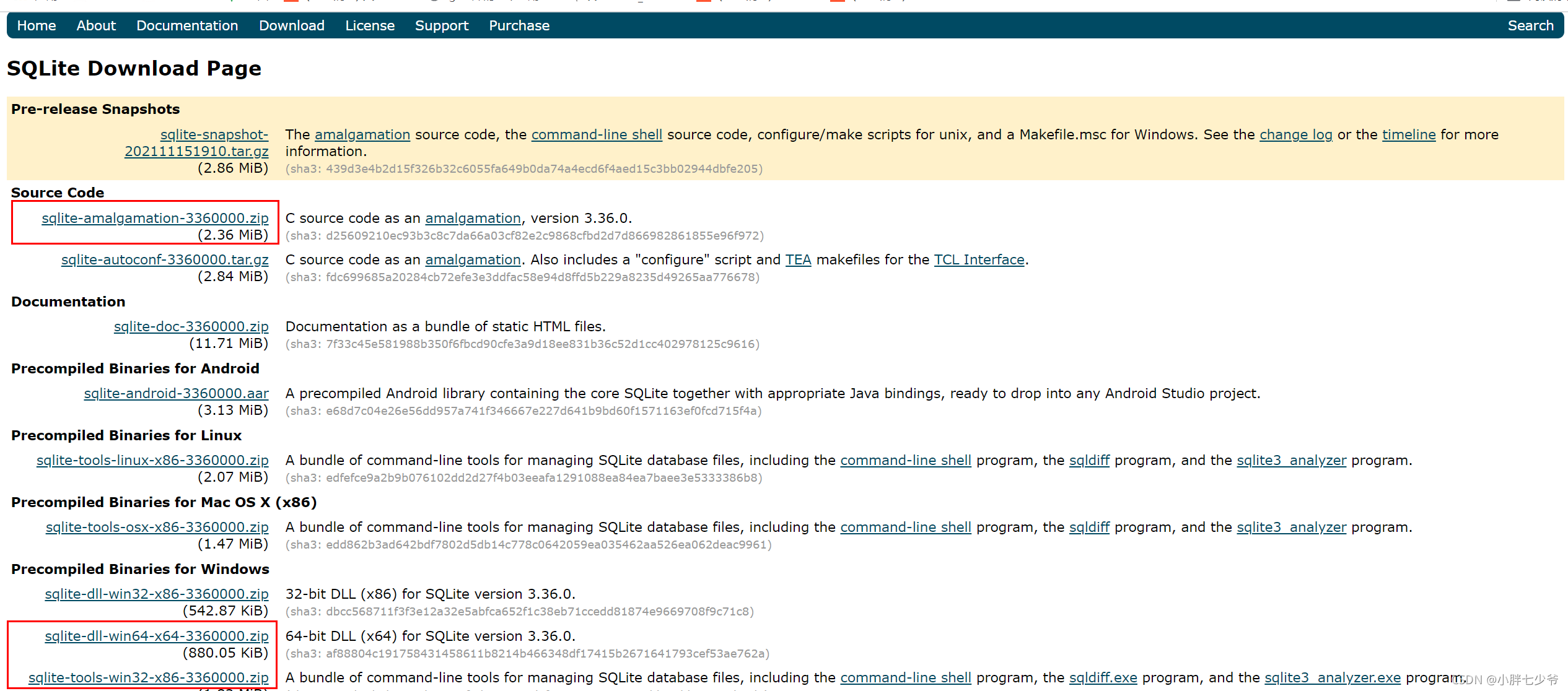Download sqlite-tools-linux-x86-3360000.zip
The height and width of the screenshot is (691, 1568).
click(x=152, y=460)
